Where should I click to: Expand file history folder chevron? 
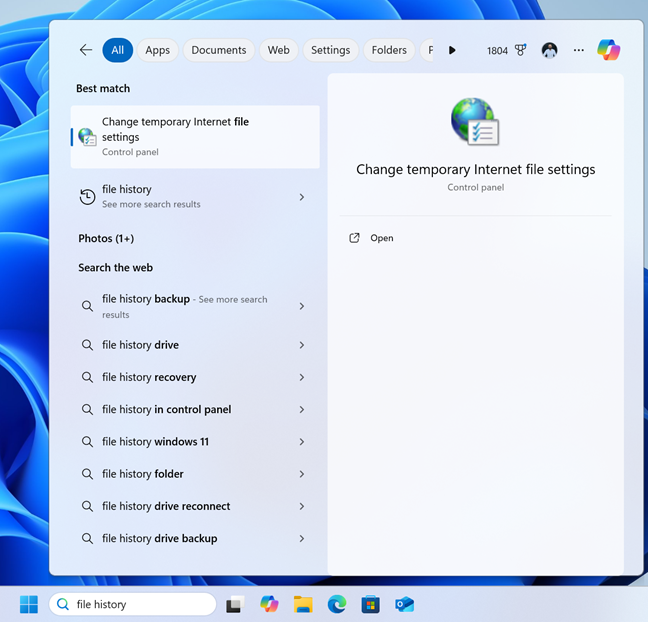pos(302,474)
